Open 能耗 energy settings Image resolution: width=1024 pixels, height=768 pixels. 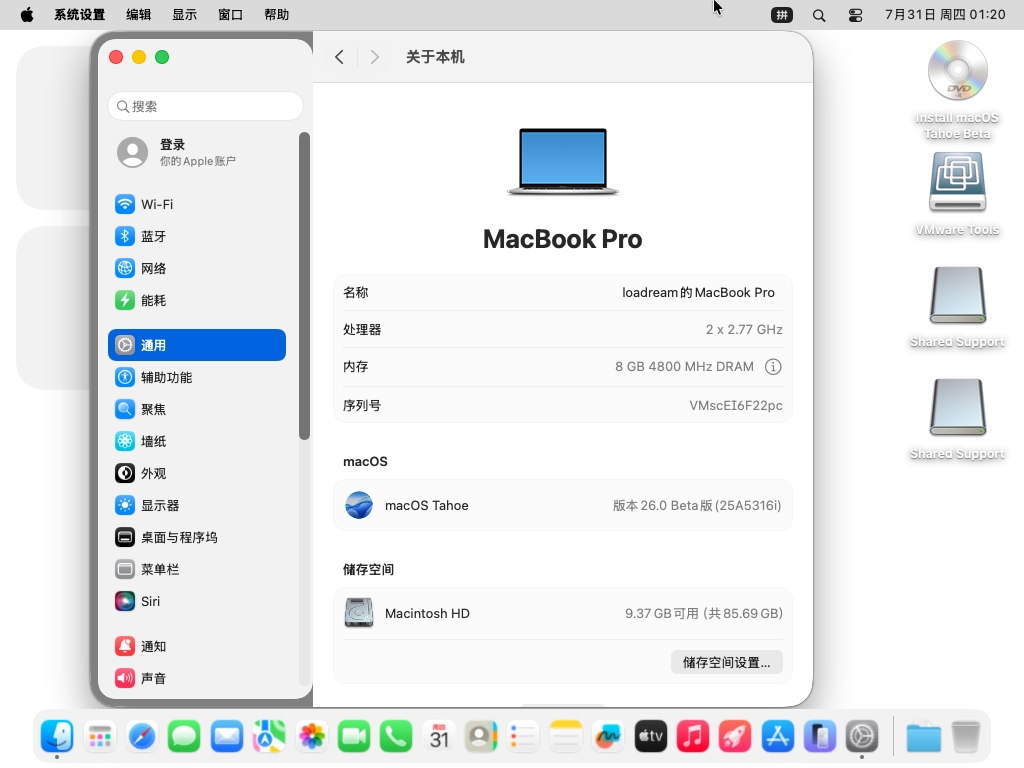pos(197,300)
